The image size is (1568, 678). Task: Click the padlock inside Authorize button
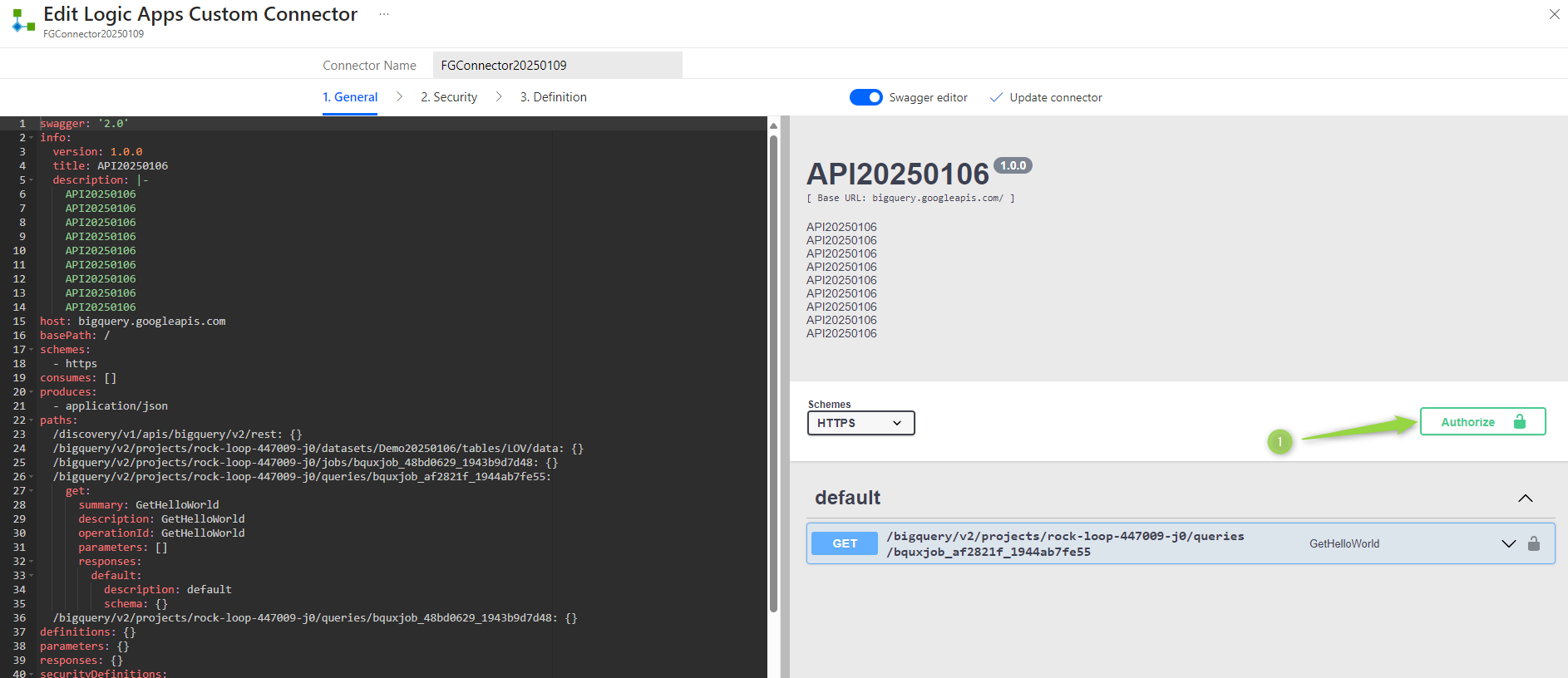click(x=1520, y=421)
